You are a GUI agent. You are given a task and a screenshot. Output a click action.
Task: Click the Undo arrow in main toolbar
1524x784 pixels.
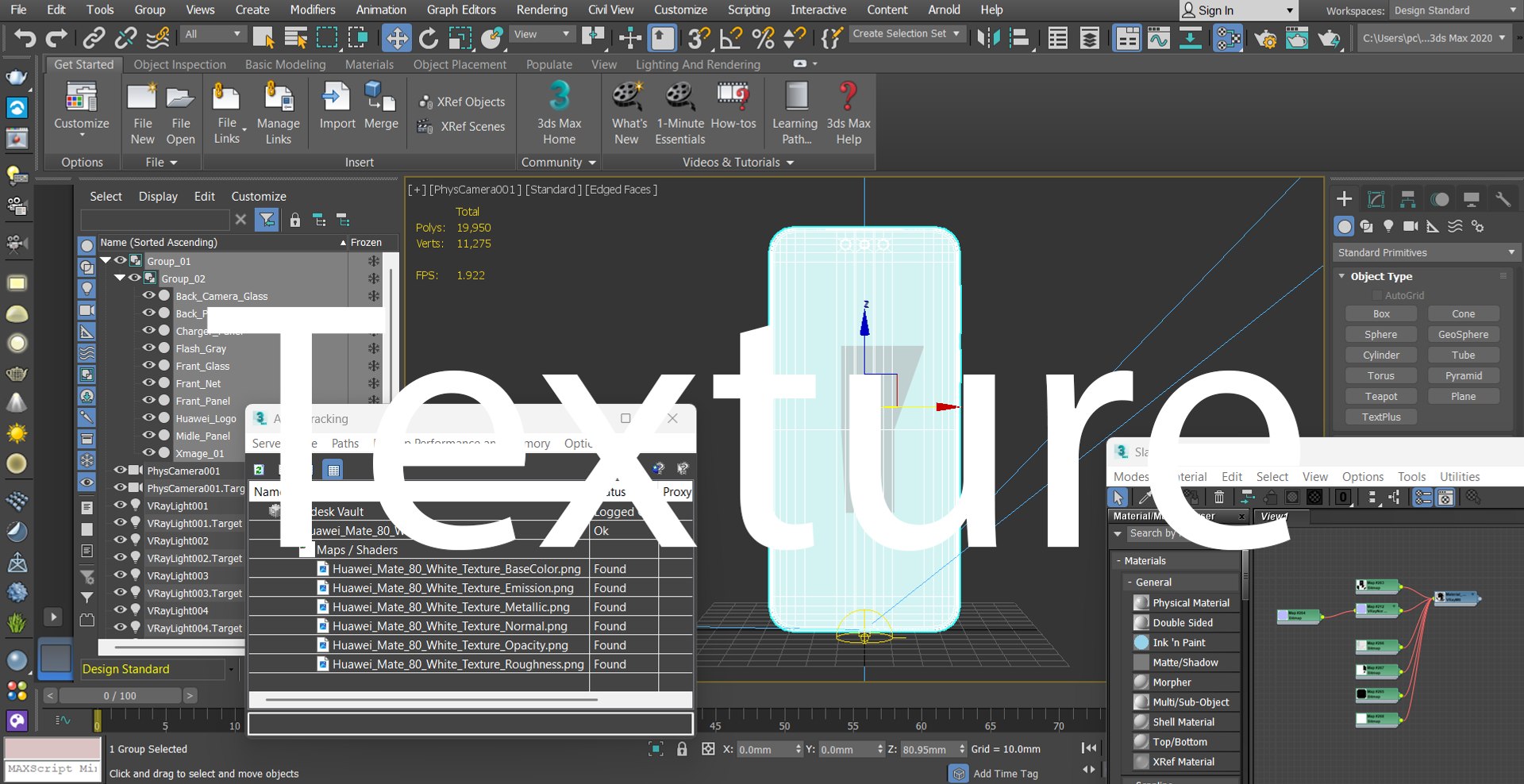[24, 37]
